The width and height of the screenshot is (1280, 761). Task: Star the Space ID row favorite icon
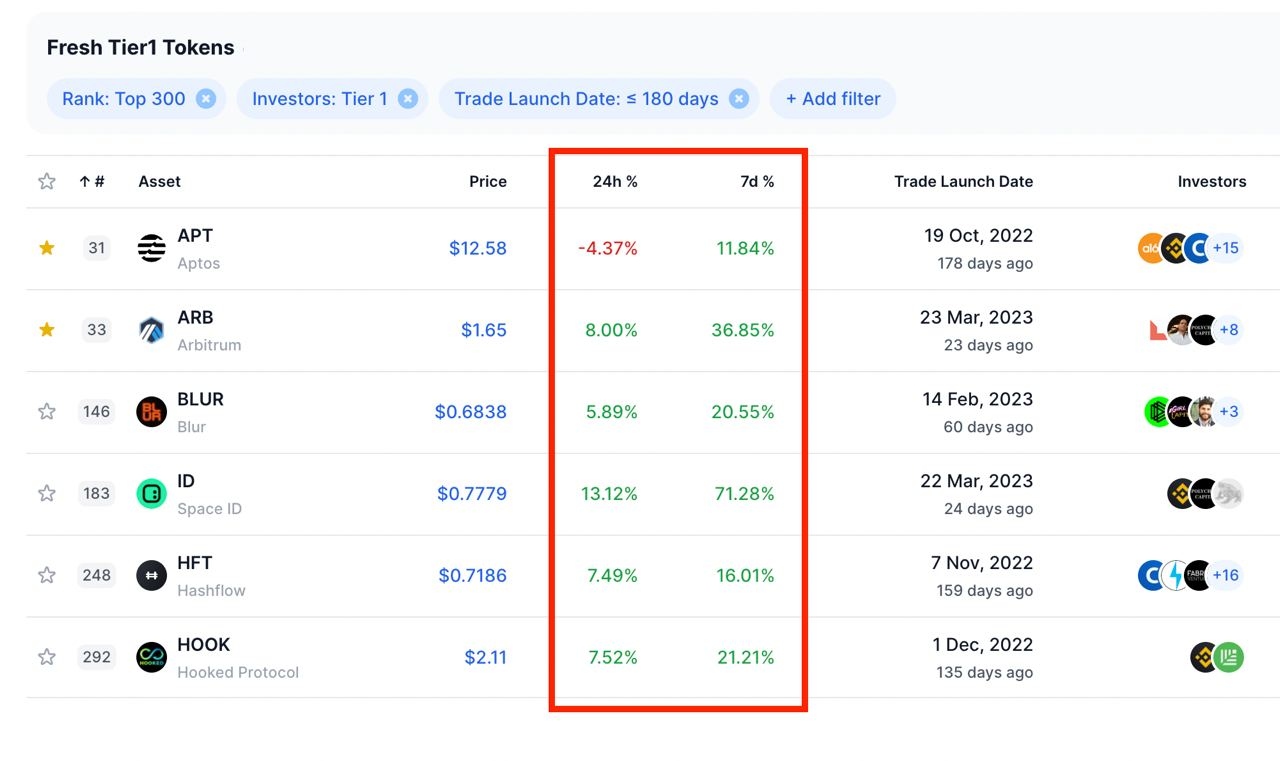pos(46,493)
